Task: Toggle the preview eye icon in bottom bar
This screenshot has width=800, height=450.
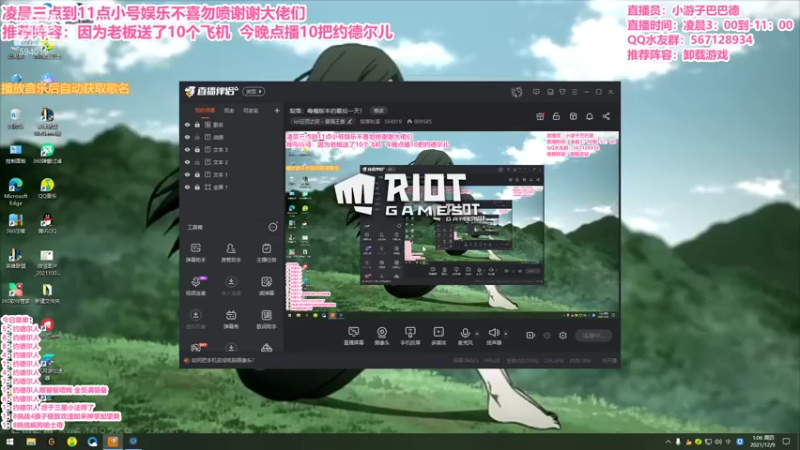Action: 547,336
